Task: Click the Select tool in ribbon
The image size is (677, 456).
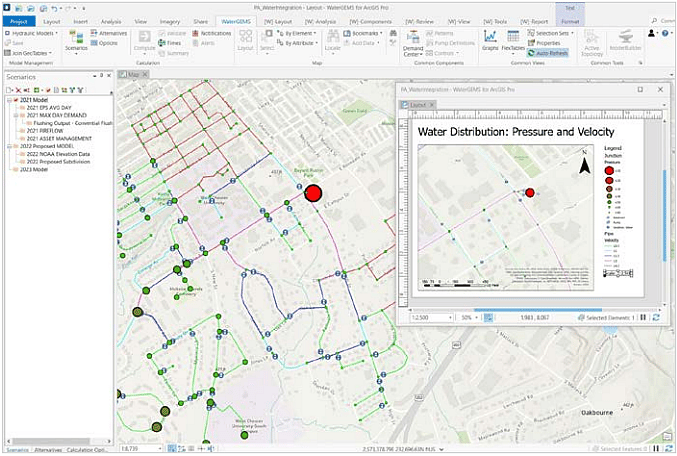Action: [267, 41]
